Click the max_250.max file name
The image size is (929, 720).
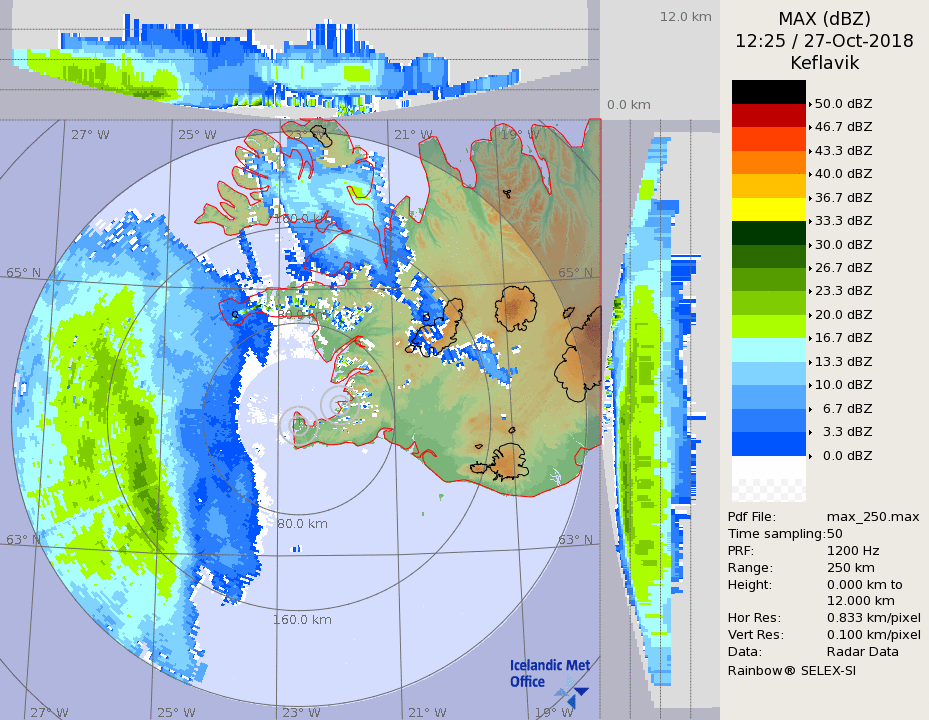pyautogui.click(x=872, y=516)
